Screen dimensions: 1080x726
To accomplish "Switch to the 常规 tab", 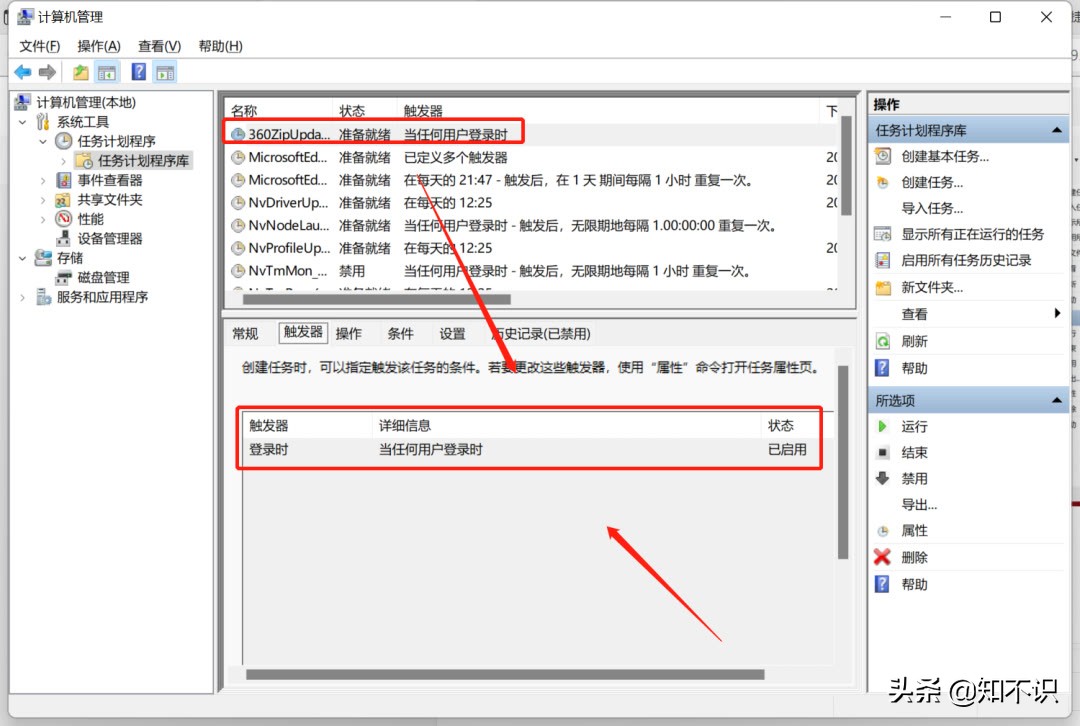I will (x=245, y=333).
